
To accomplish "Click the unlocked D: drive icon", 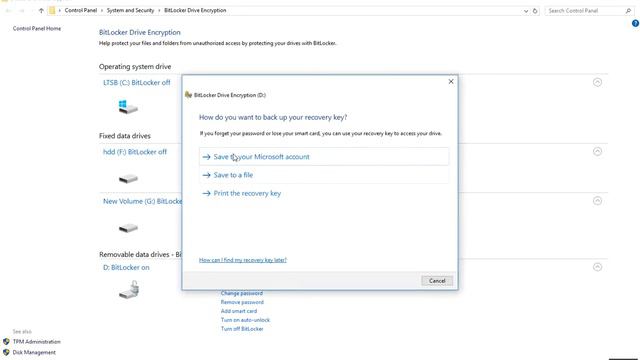I will (129, 289).
